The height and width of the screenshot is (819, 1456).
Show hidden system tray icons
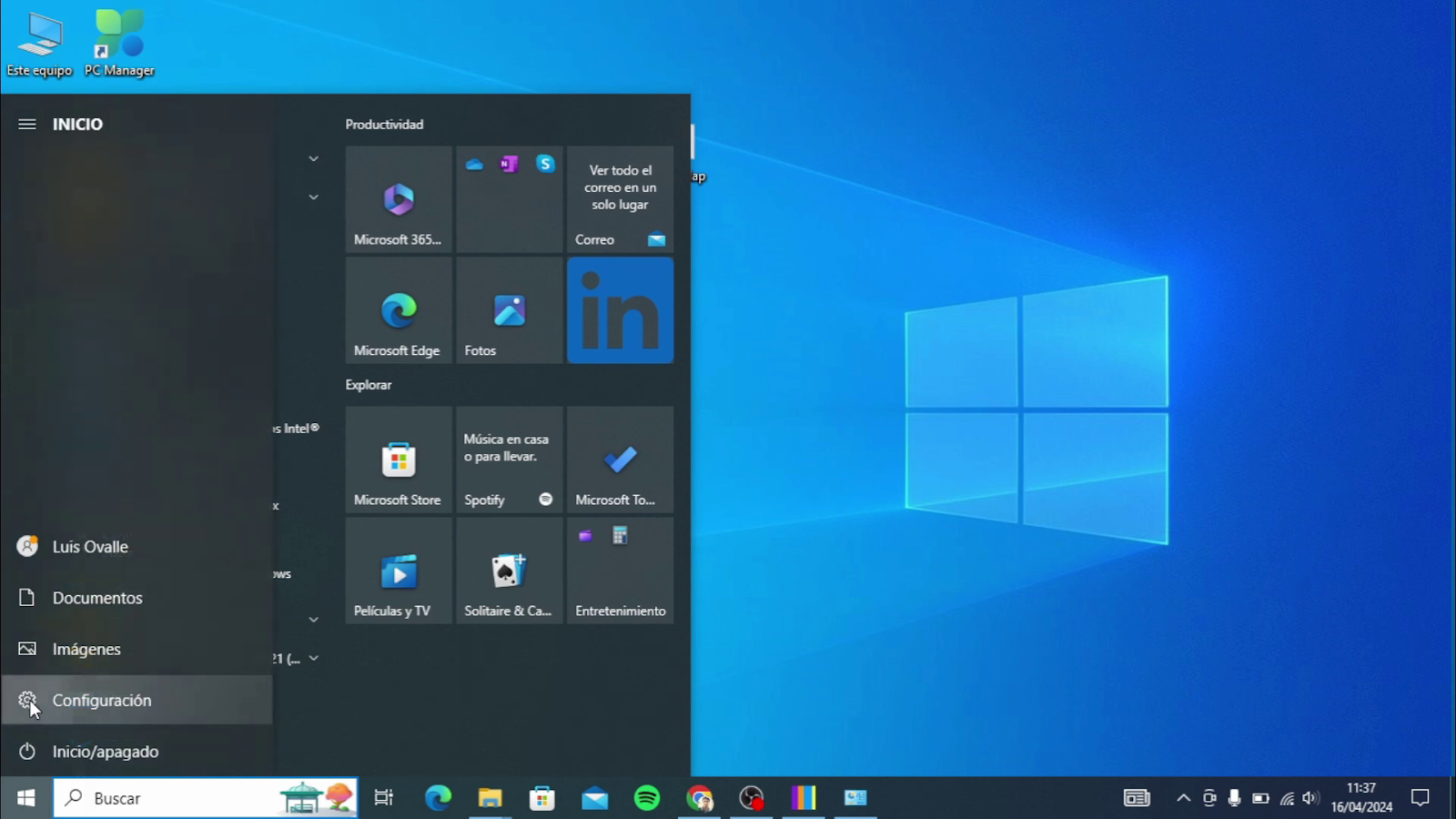pos(1183,798)
